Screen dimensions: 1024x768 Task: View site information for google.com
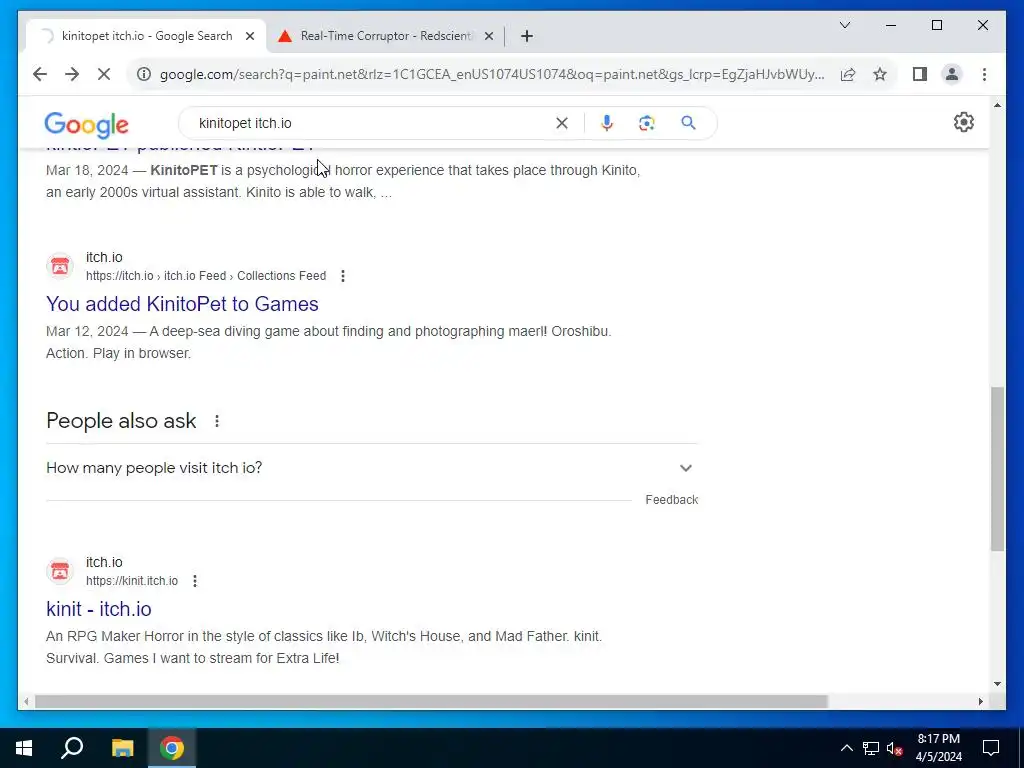pos(144,74)
